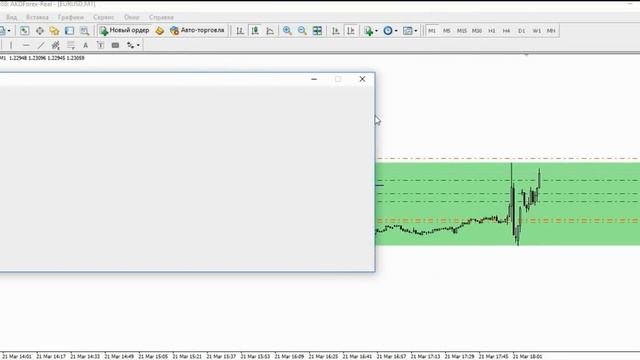Select the horizontal line drawing tool
Screen dimensions: 640x360
click(x=26, y=45)
